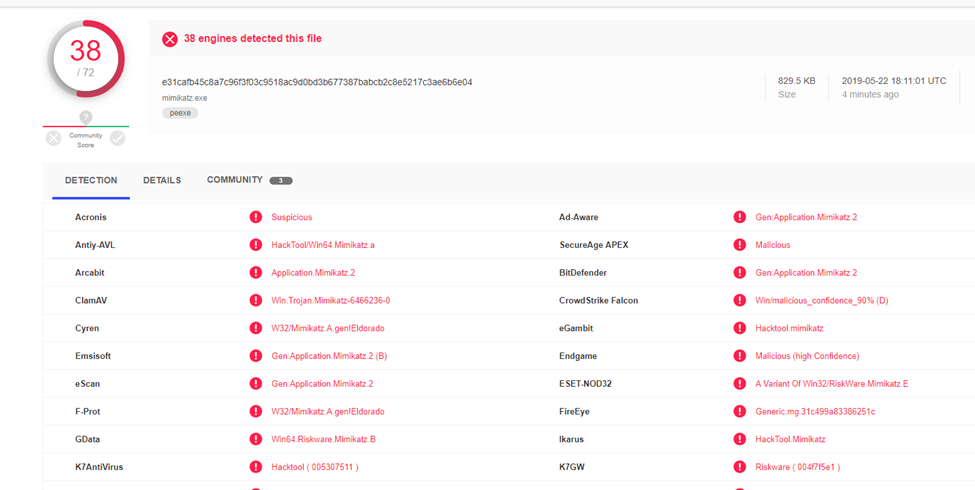This screenshot has height=490, width=975.
Task: Click the 2019-05-22 18:11:01 UTC timestamp
Action: point(894,81)
